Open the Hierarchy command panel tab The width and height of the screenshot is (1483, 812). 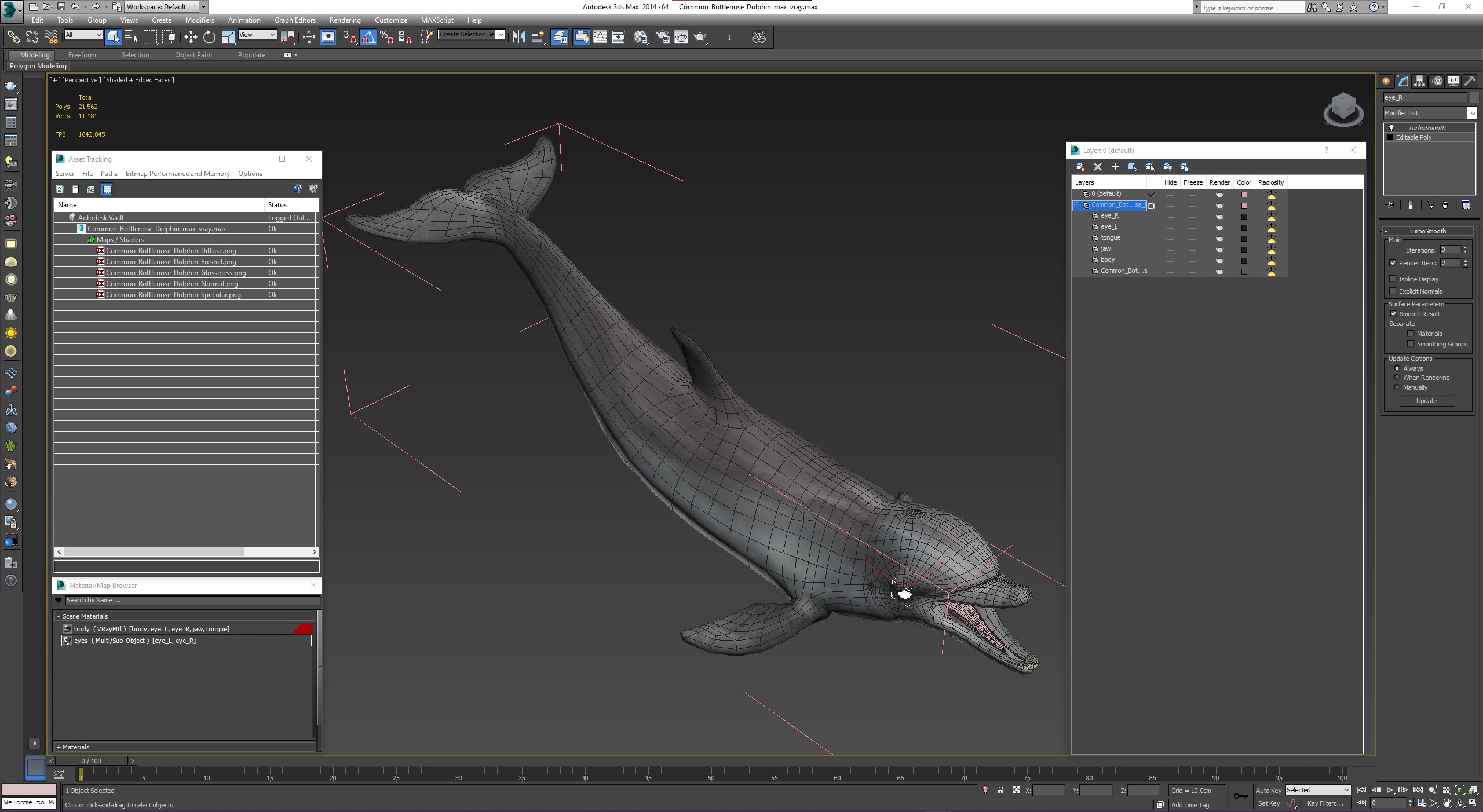click(1419, 81)
